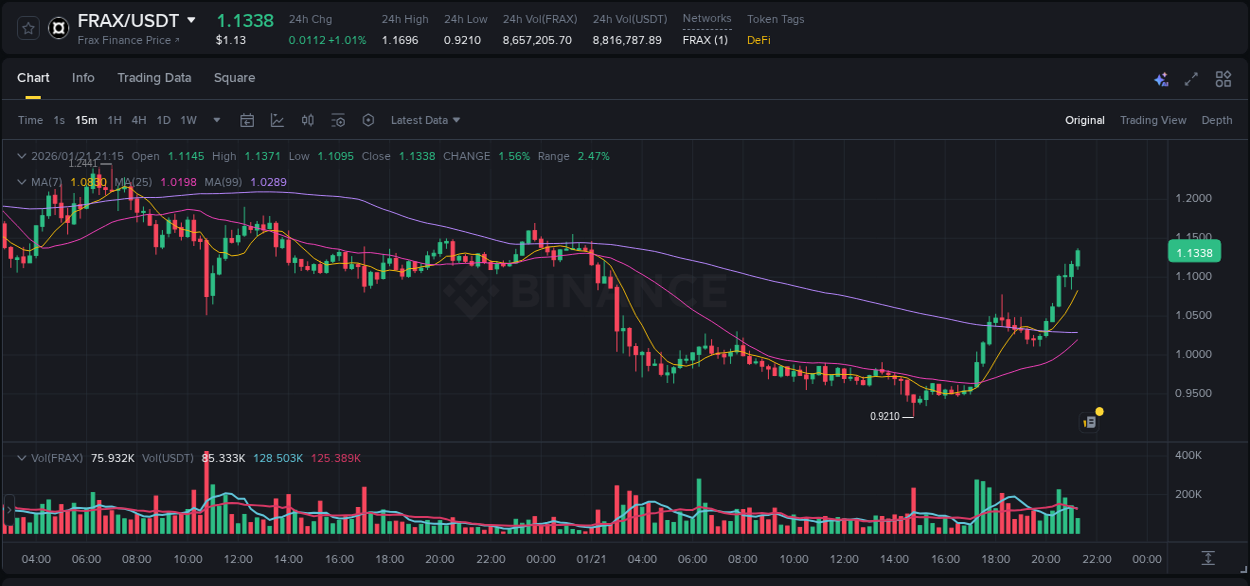
Task: Collapse the MA indicators row
Action: [x=21, y=181]
